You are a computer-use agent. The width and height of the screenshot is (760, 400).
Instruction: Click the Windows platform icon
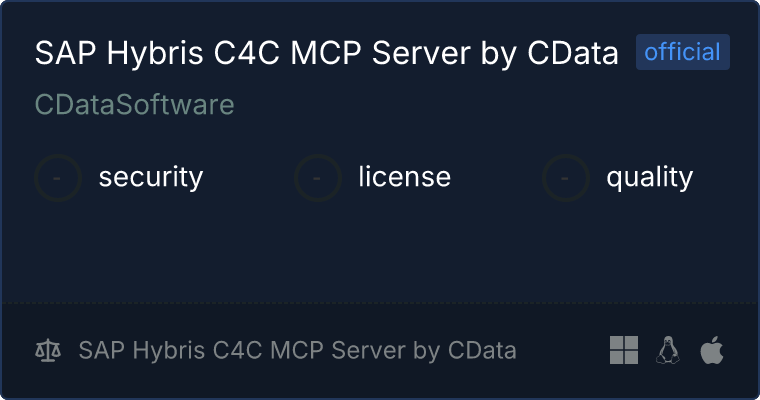click(624, 350)
